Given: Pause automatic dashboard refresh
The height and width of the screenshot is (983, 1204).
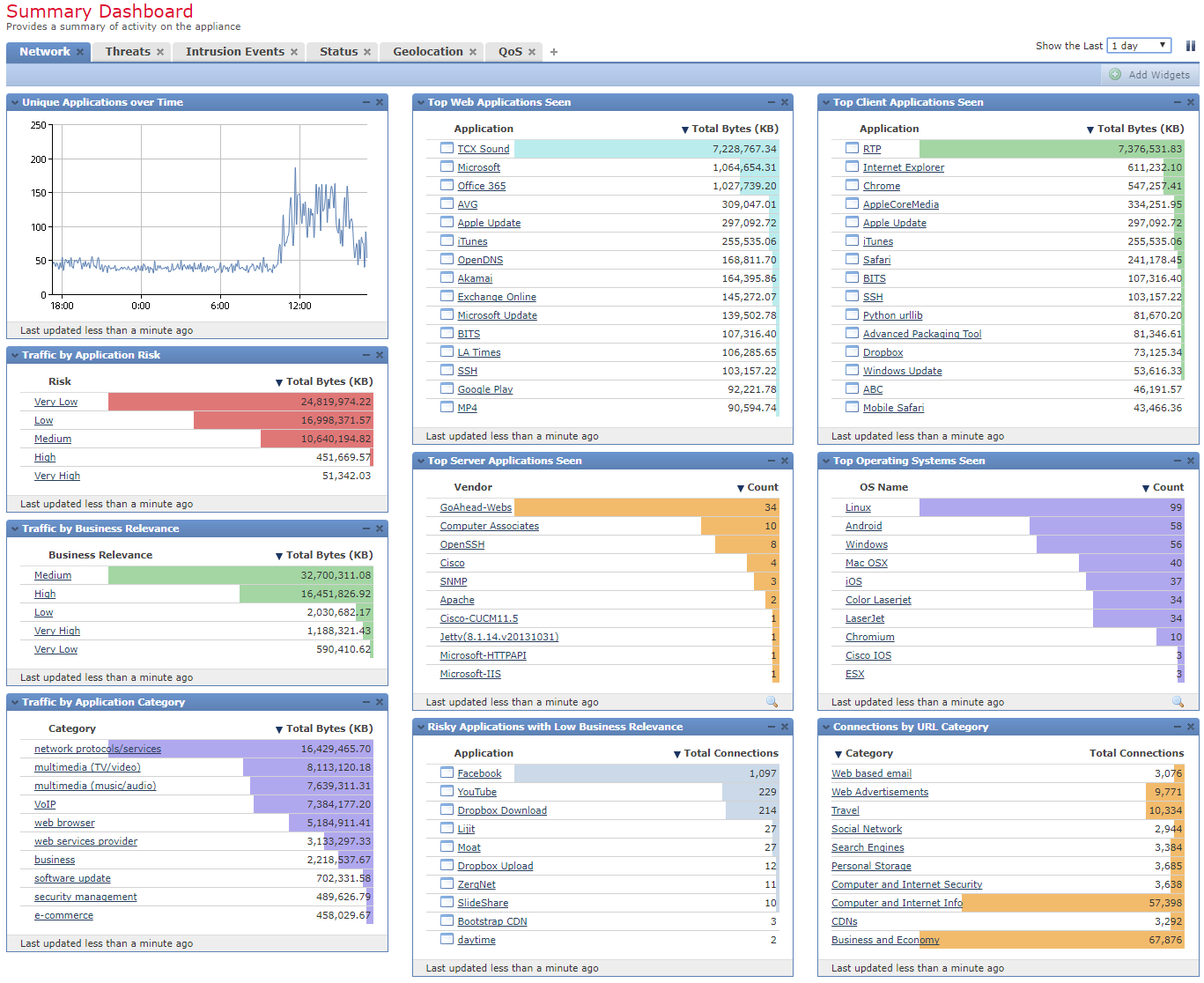Looking at the screenshot, I should [x=1191, y=45].
